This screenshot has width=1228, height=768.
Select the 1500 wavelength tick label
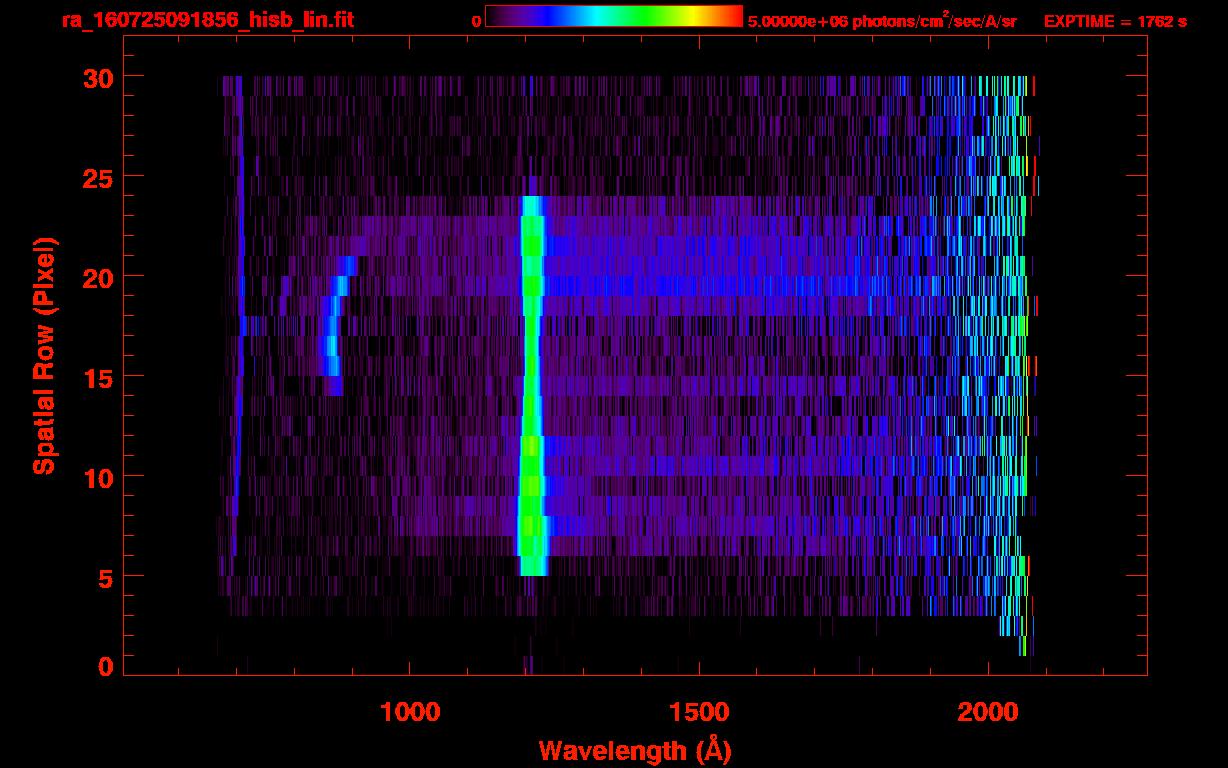click(698, 712)
